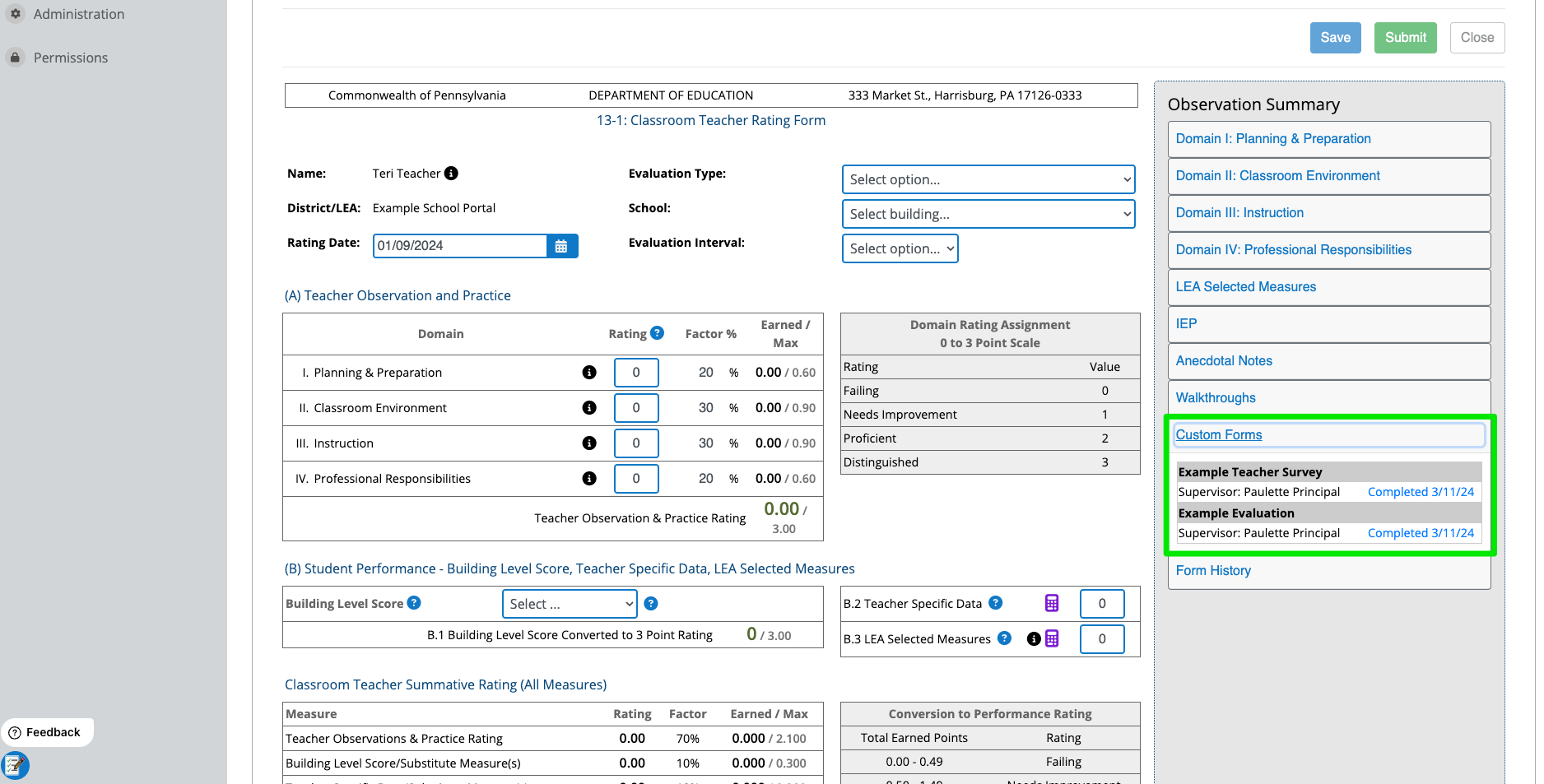This screenshot has height=784, width=1544.
Task: Click the Permissions lock icon in sidebar
Action: pyautogui.click(x=15, y=58)
